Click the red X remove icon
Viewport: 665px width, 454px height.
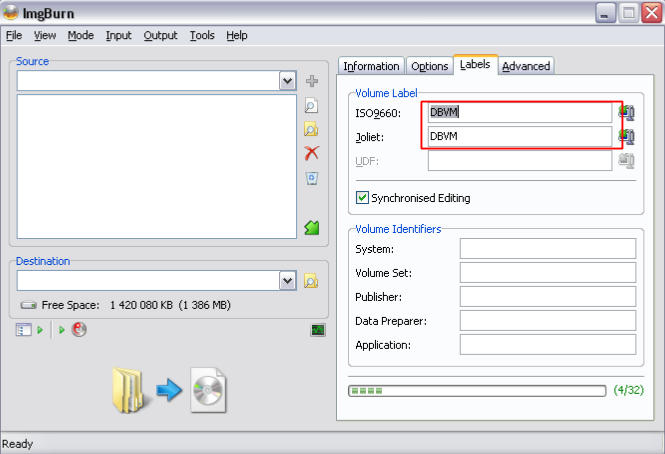[x=311, y=153]
